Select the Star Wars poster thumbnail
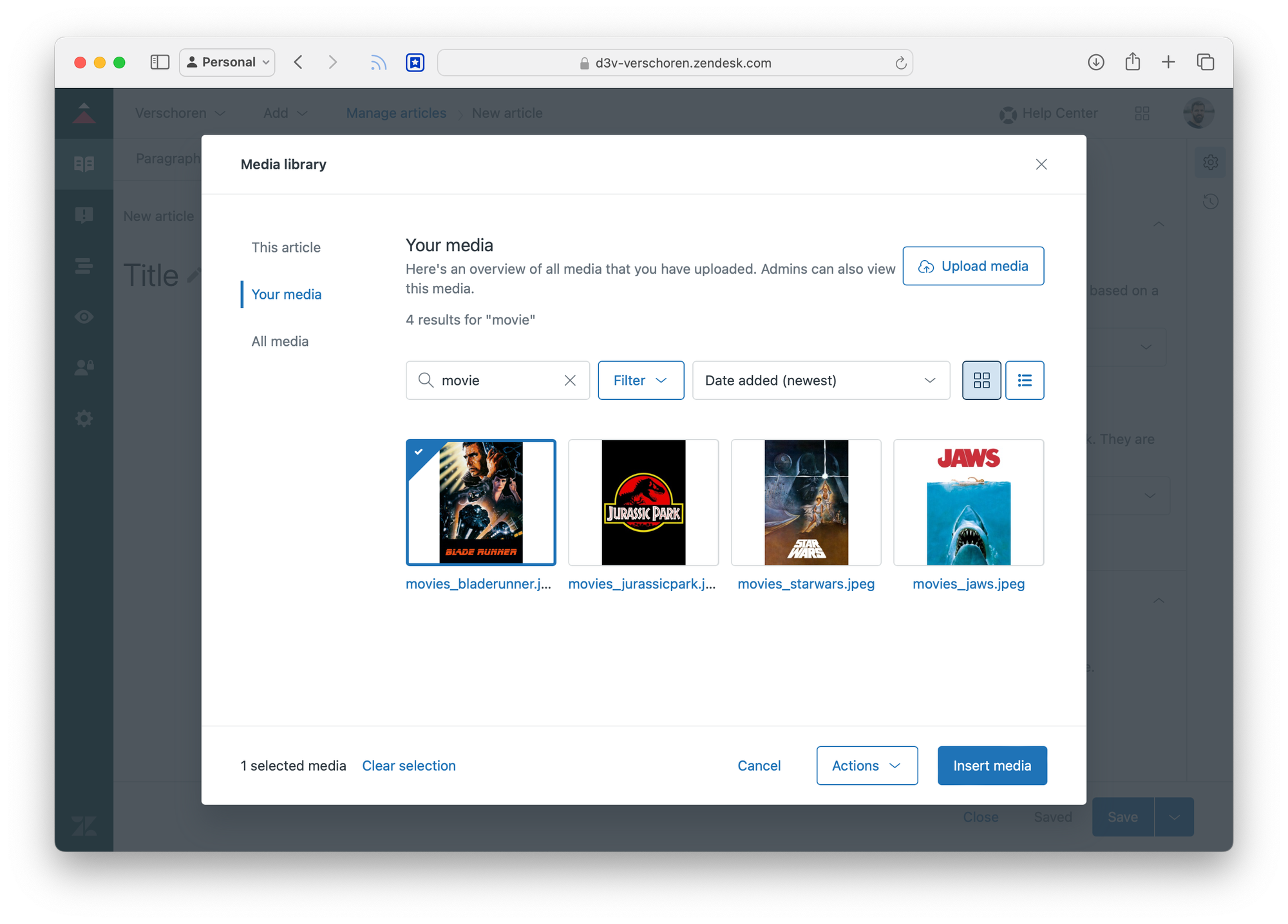The height and width of the screenshot is (924, 1288). click(806, 502)
